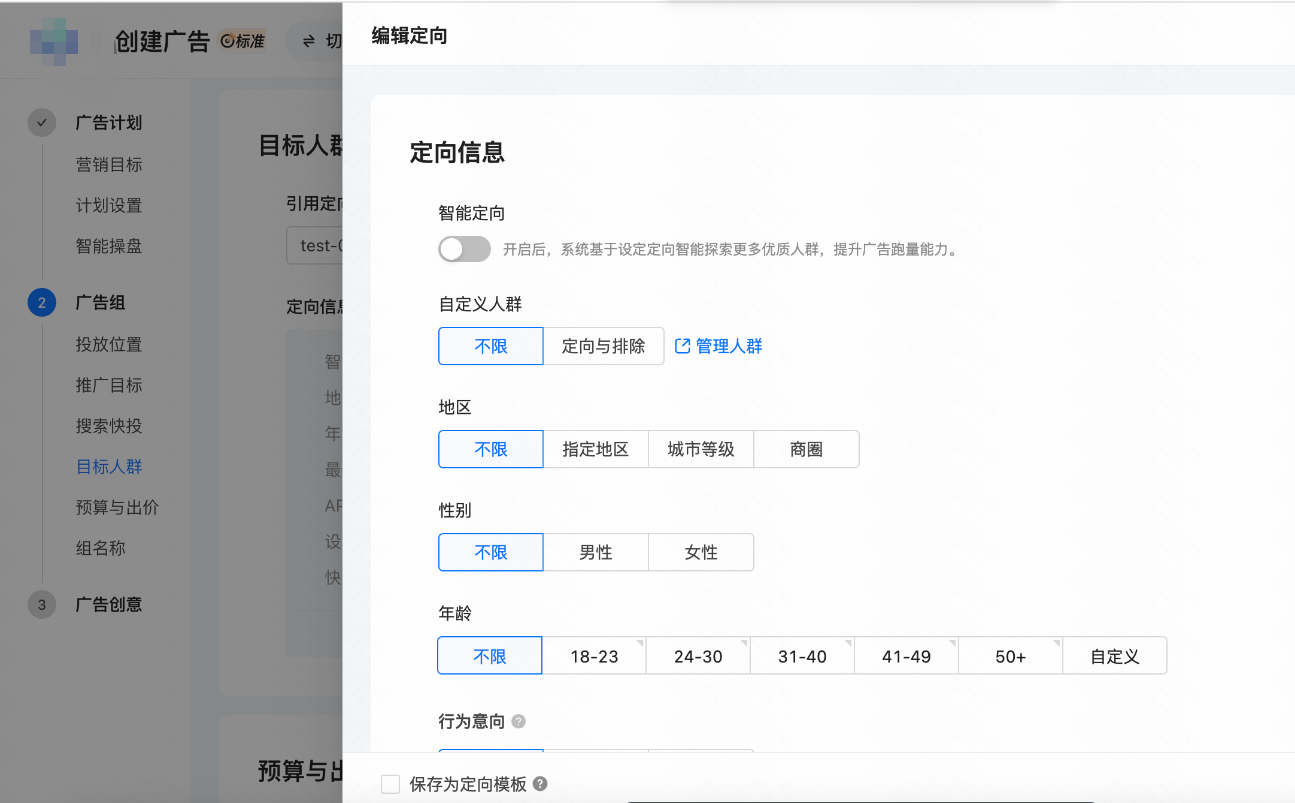Open the 管理人群 link
This screenshot has height=803, width=1295.
coord(728,346)
